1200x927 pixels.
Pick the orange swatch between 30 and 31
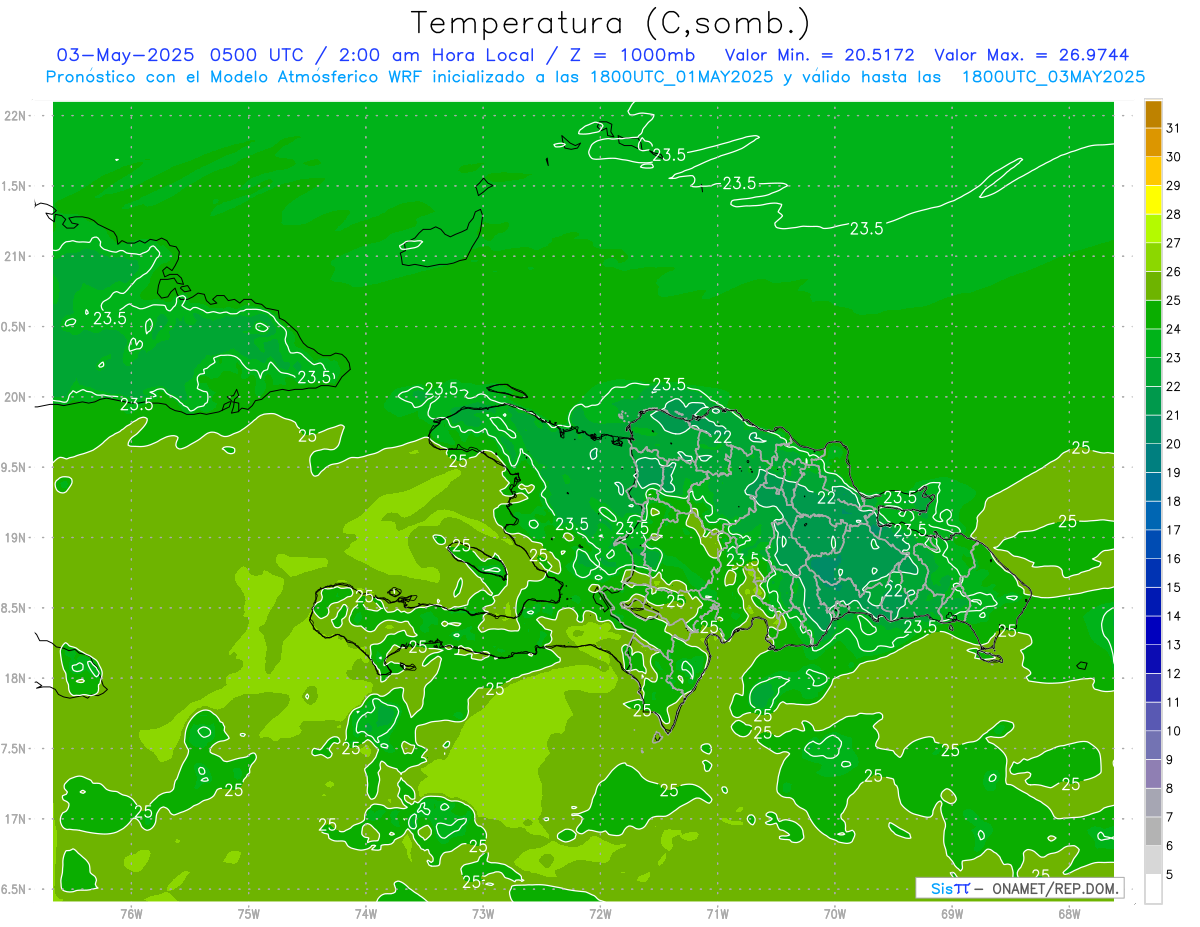click(x=1153, y=142)
